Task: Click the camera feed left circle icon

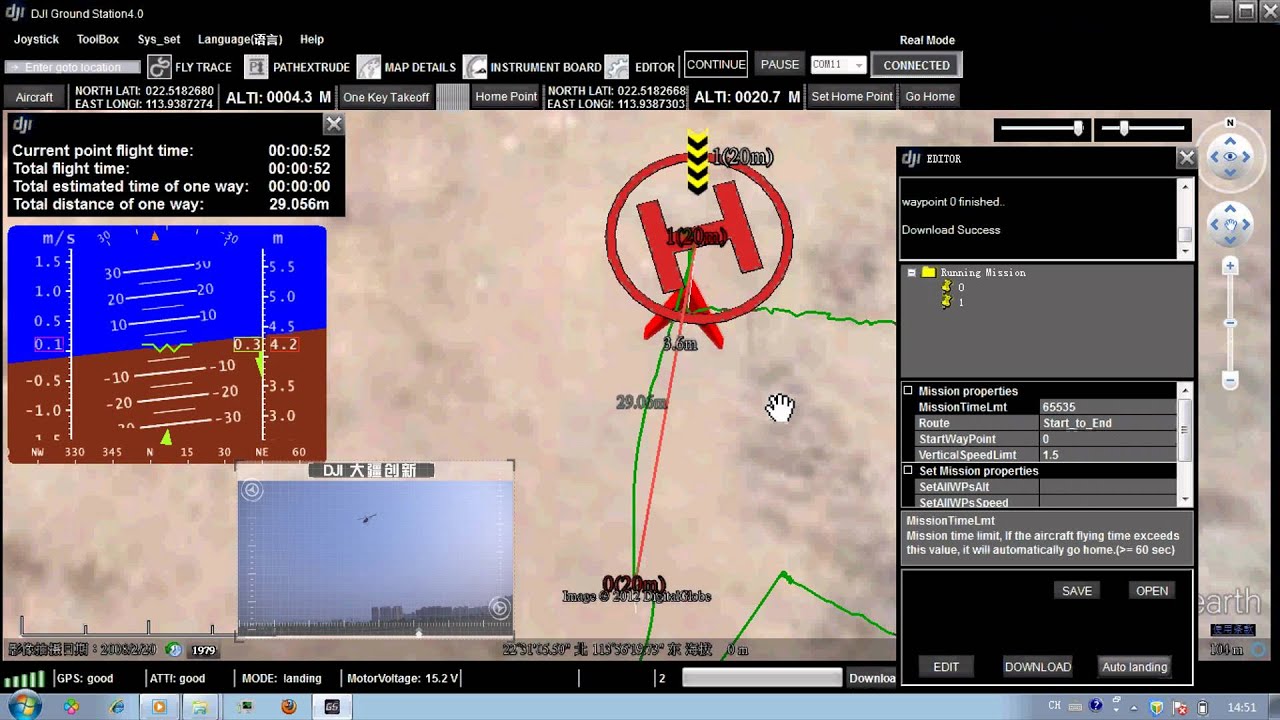Action: 252,490
